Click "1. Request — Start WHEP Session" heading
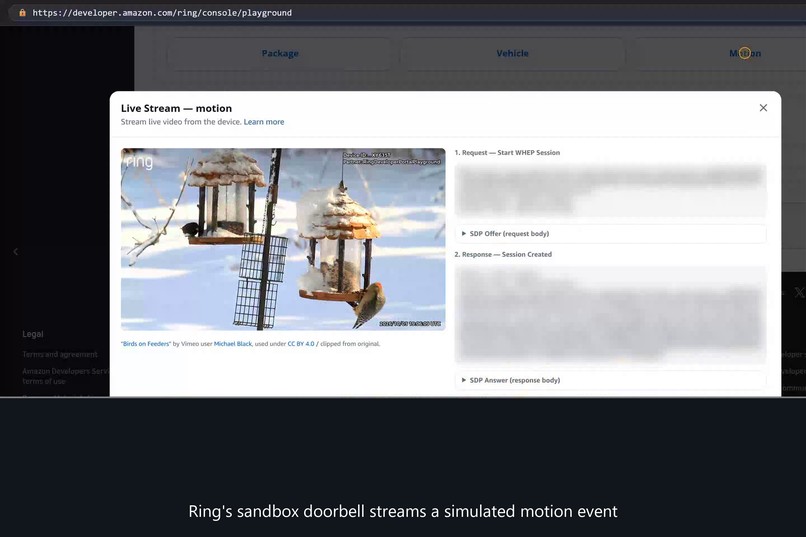The image size is (806, 537). [x=507, y=153]
